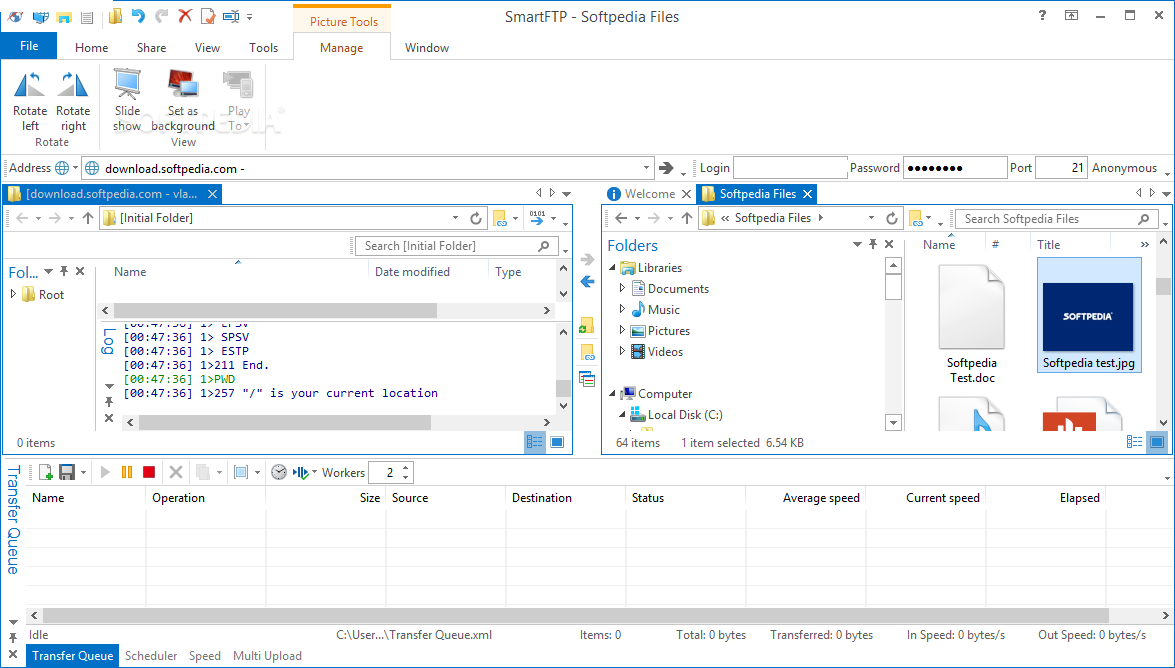Expand the Music library node
Screen dimensions: 1175x668
pos(622,309)
